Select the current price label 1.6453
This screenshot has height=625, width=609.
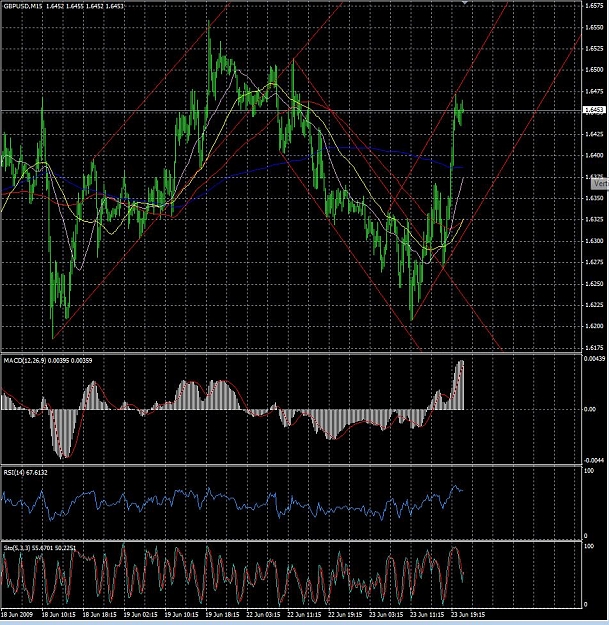[594, 110]
